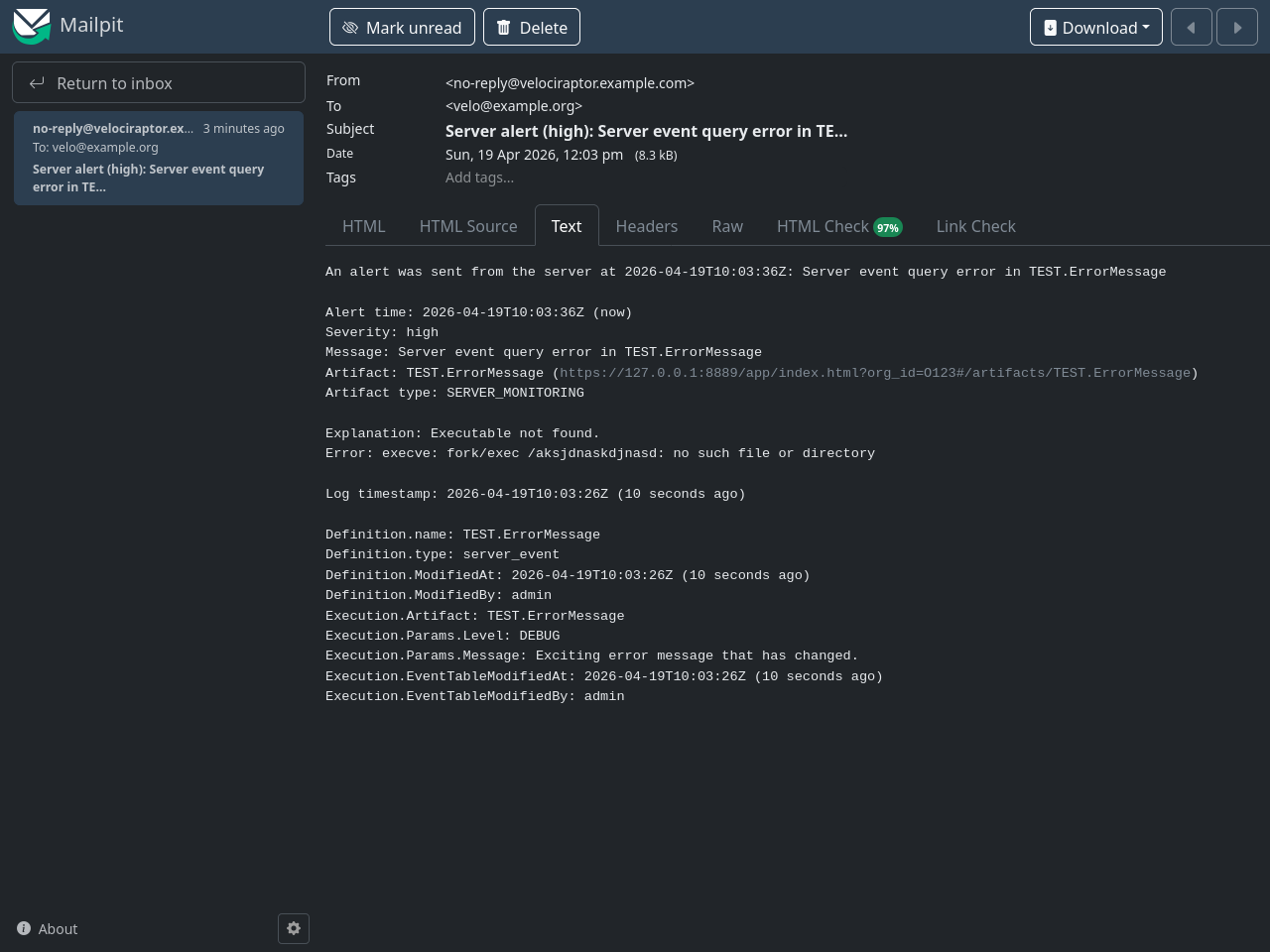The height and width of the screenshot is (952, 1270).
Task: Open settings gear in sidebar
Action: pos(294,928)
